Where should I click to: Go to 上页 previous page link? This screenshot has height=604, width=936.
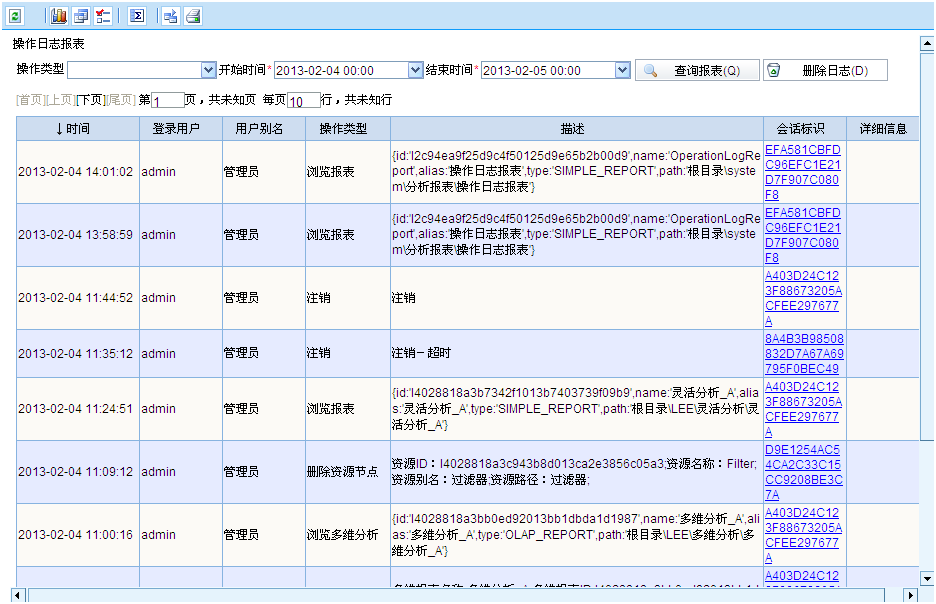click(x=60, y=100)
